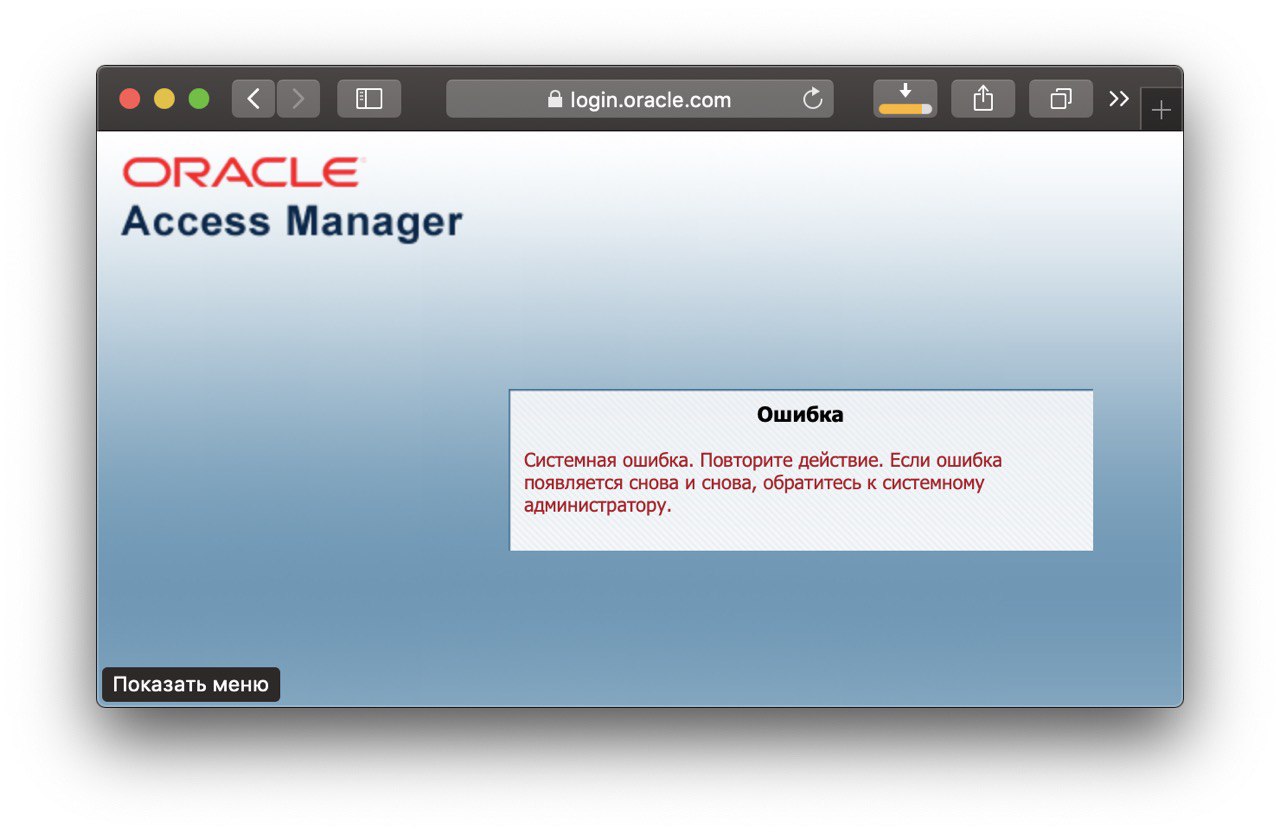The width and height of the screenshot is (1280, 835).
Task: Go back with the Safari back arrow
Action: click(253, 99)
